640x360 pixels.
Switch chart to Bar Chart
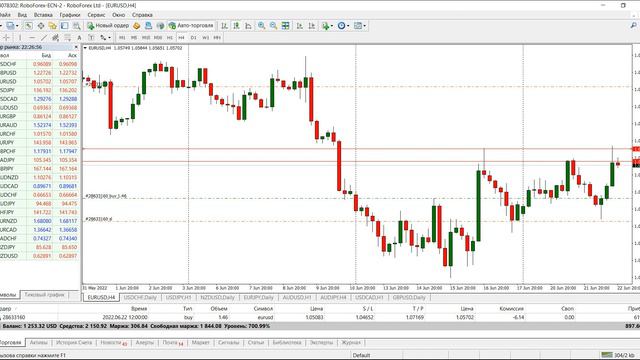tap(224, 26)
